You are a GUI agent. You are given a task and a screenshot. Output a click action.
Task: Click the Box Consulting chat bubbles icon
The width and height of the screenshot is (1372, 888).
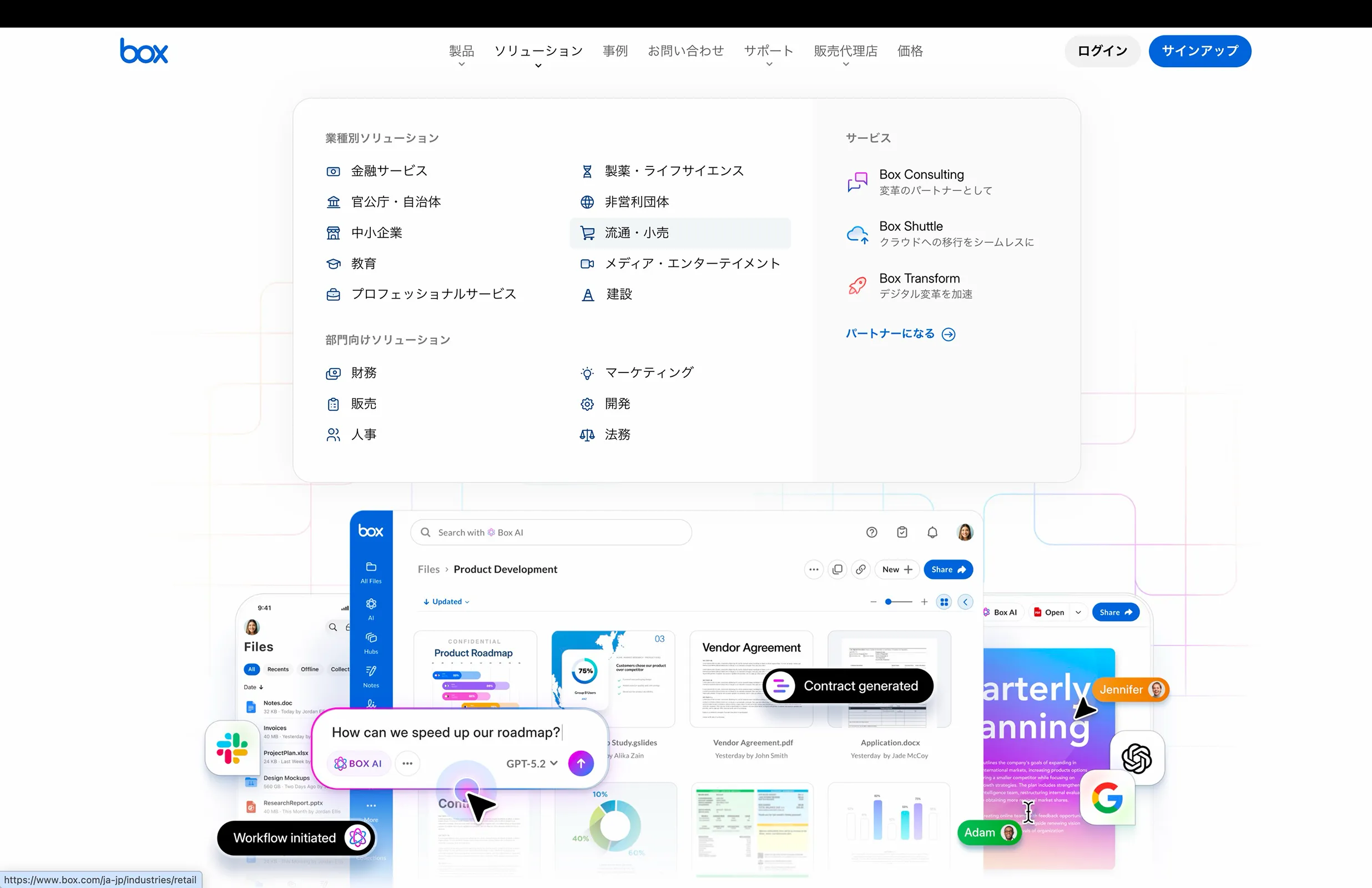point(857,181)
